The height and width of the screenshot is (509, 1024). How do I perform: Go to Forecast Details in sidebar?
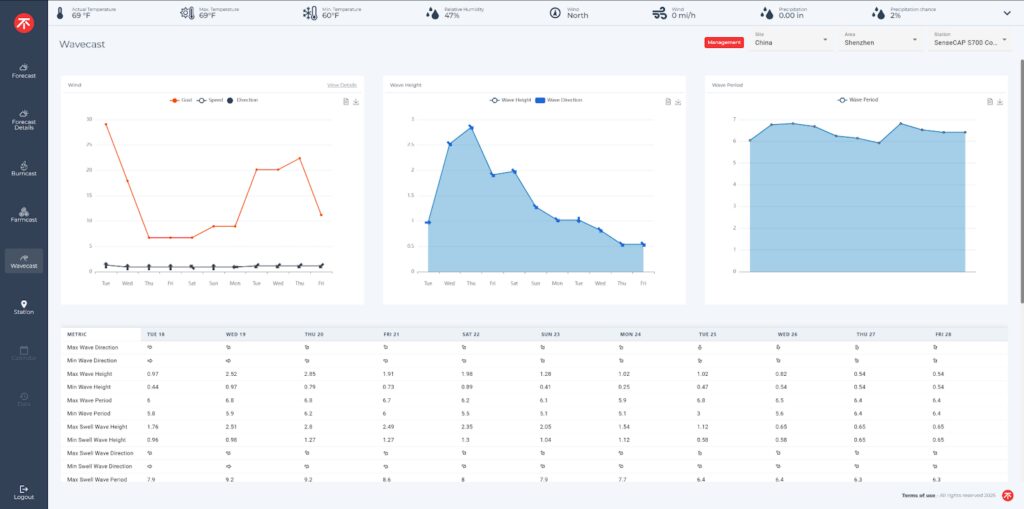(23, 119)
